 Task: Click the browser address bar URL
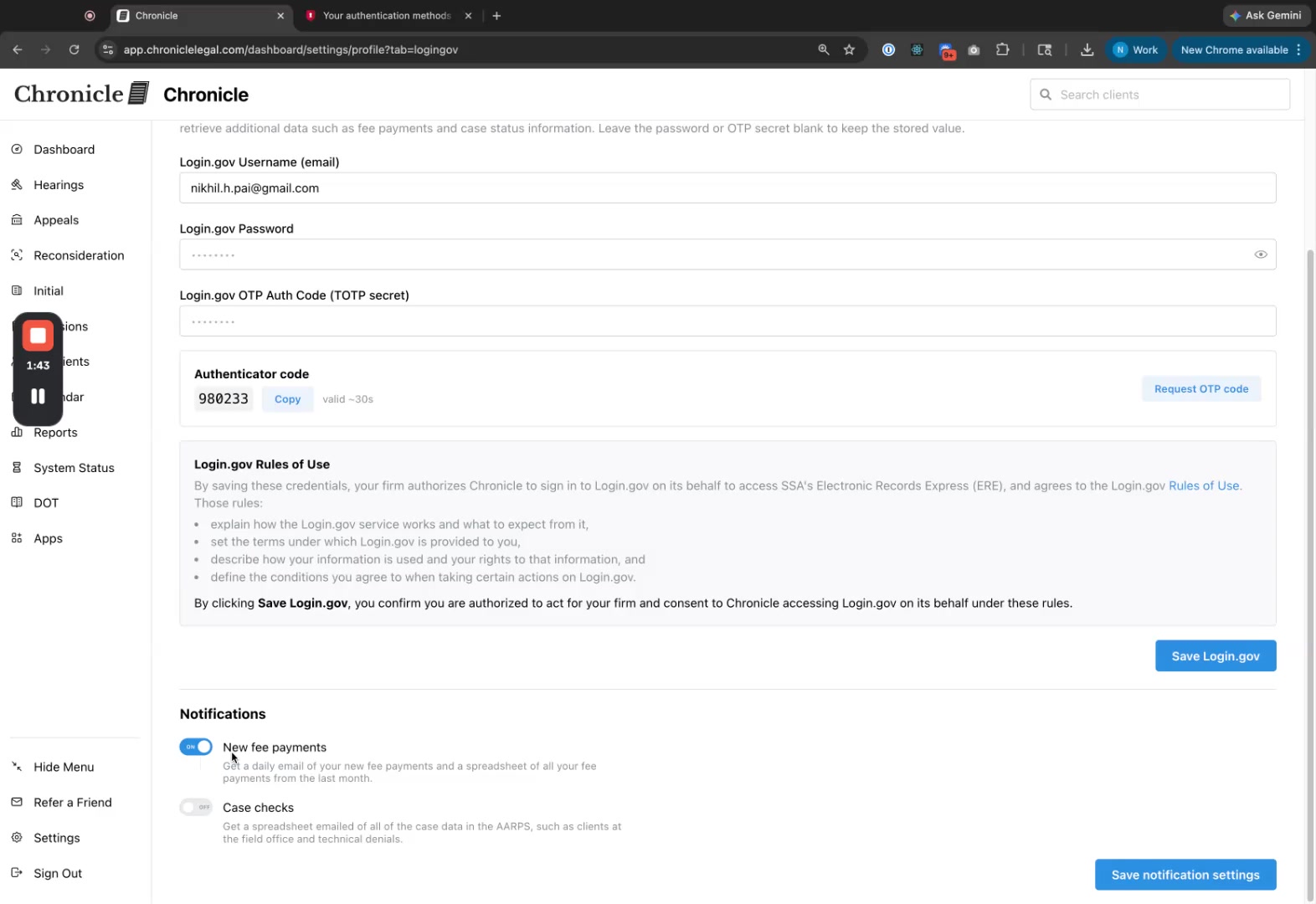pos(290,49)
